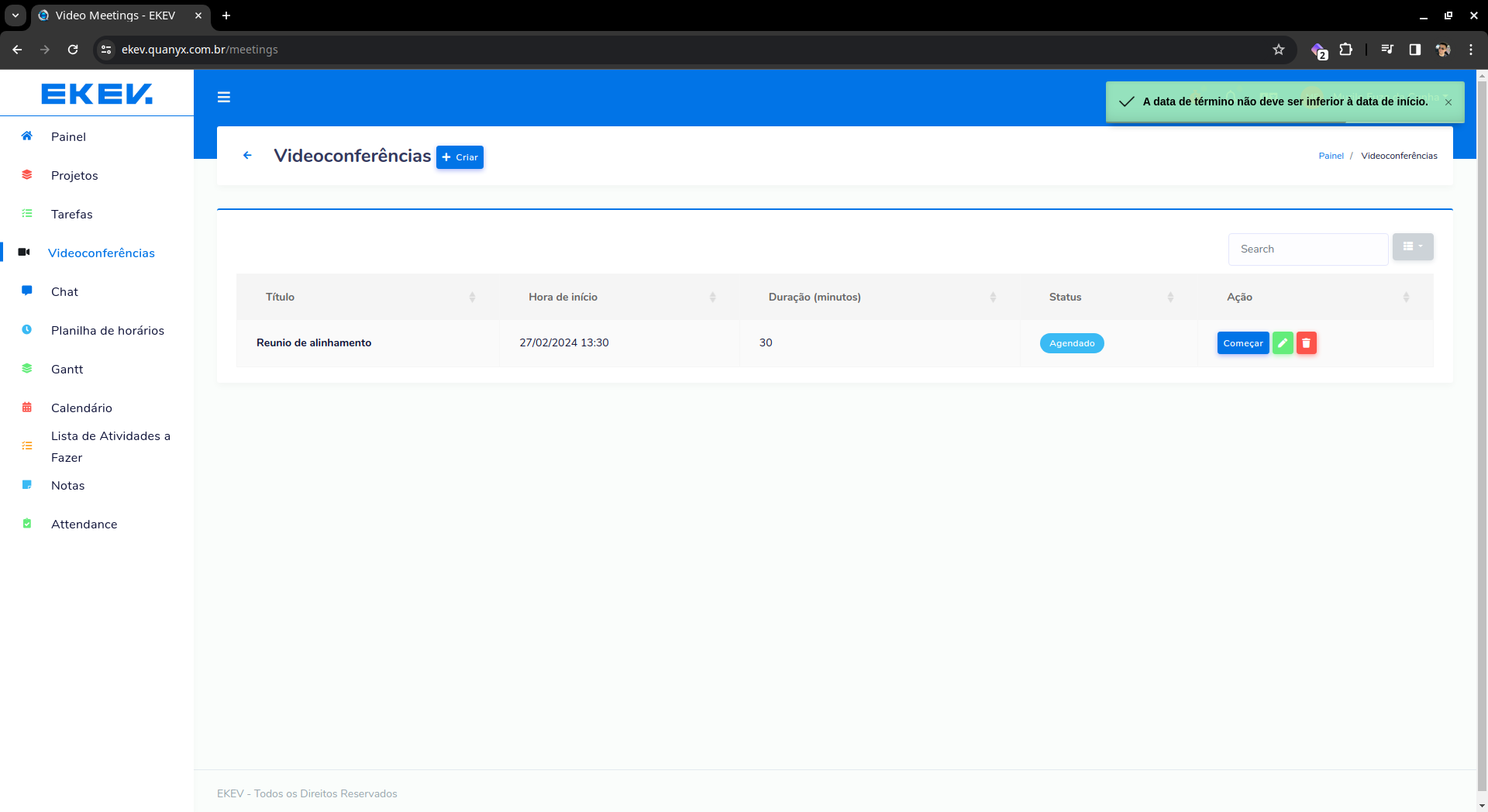1488x812 pixels.
Task: Click the back arrow beside Videoconferências
Action: click(x=247, y=156)
